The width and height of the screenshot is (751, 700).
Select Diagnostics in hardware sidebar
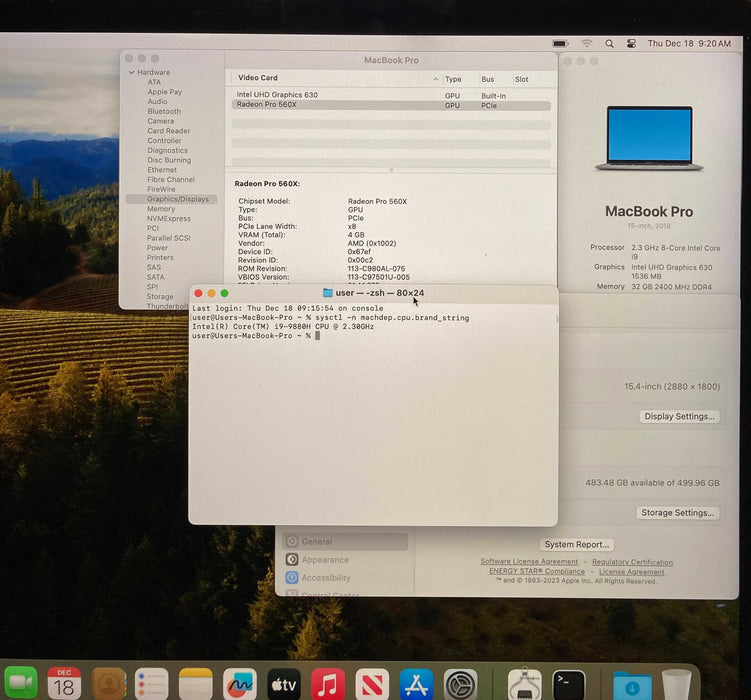point(167,150)
